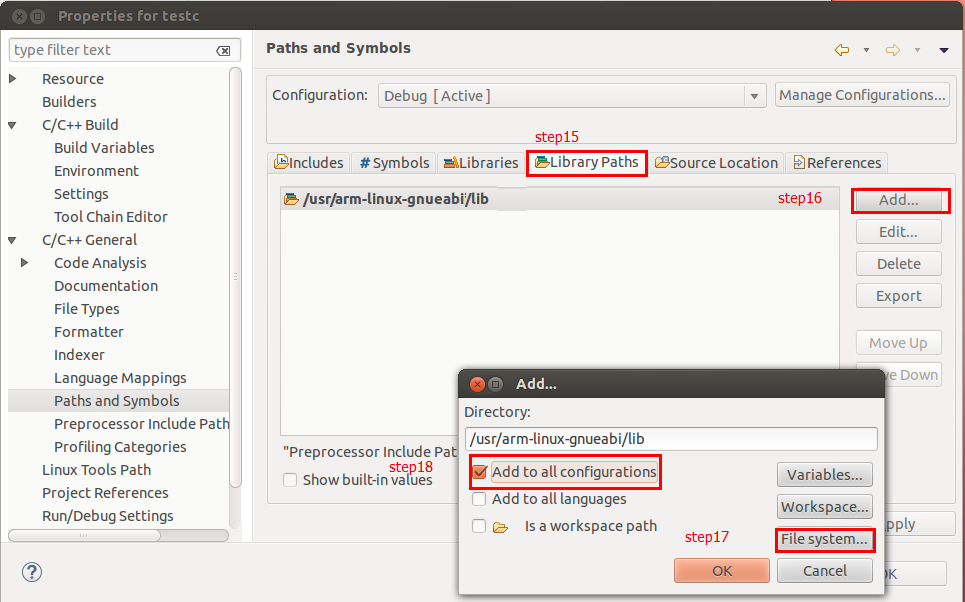The width and height of the screenshot is (965, 602).
Task: Click the File system... button
Action: pos(825,539)
